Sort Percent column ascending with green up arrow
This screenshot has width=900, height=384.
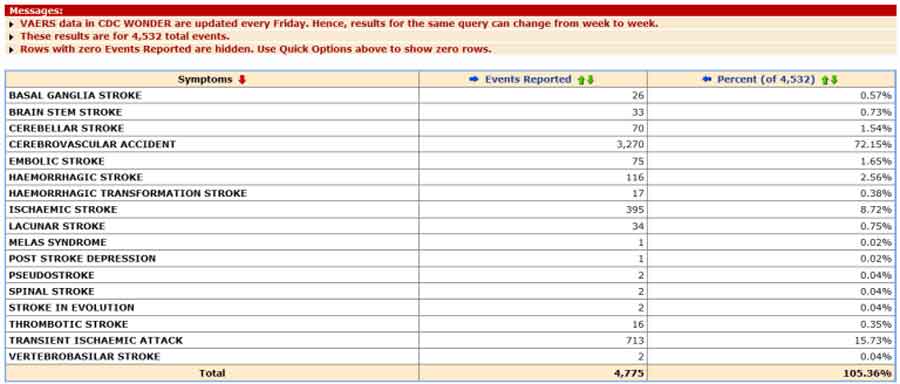pyautogui.click(x=825, y=80)
